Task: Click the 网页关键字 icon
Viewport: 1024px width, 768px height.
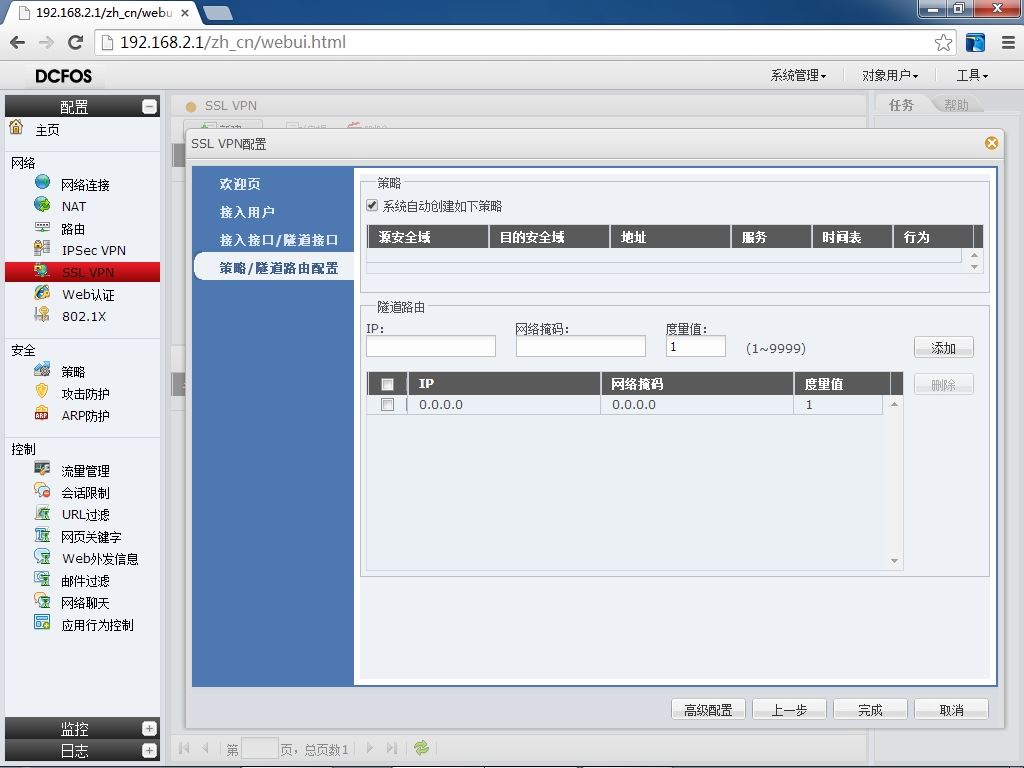Action: [x=42, y=536]
